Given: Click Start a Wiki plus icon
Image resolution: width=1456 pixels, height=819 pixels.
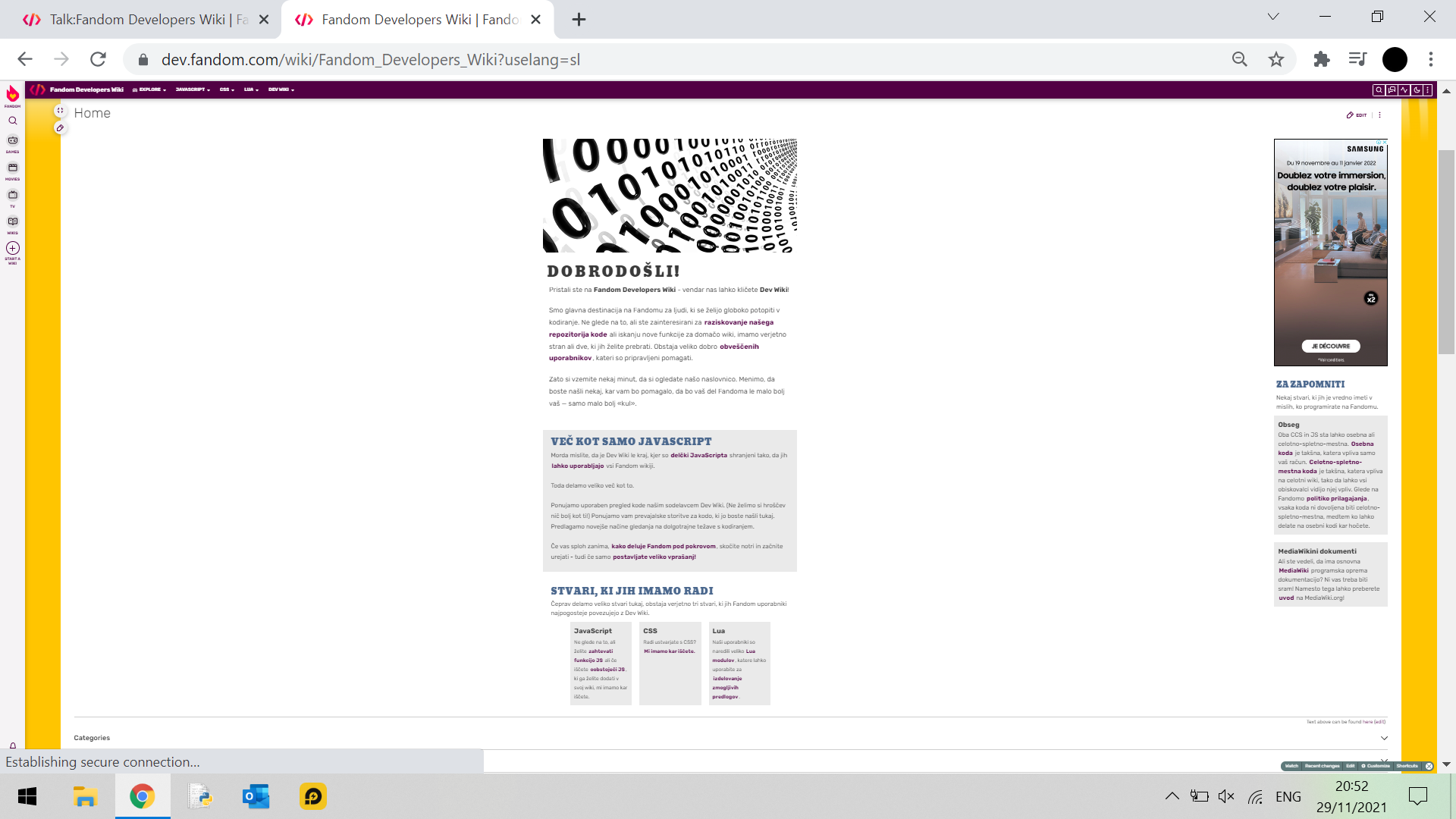Looking at the screenshot, I should pos(13,248).
